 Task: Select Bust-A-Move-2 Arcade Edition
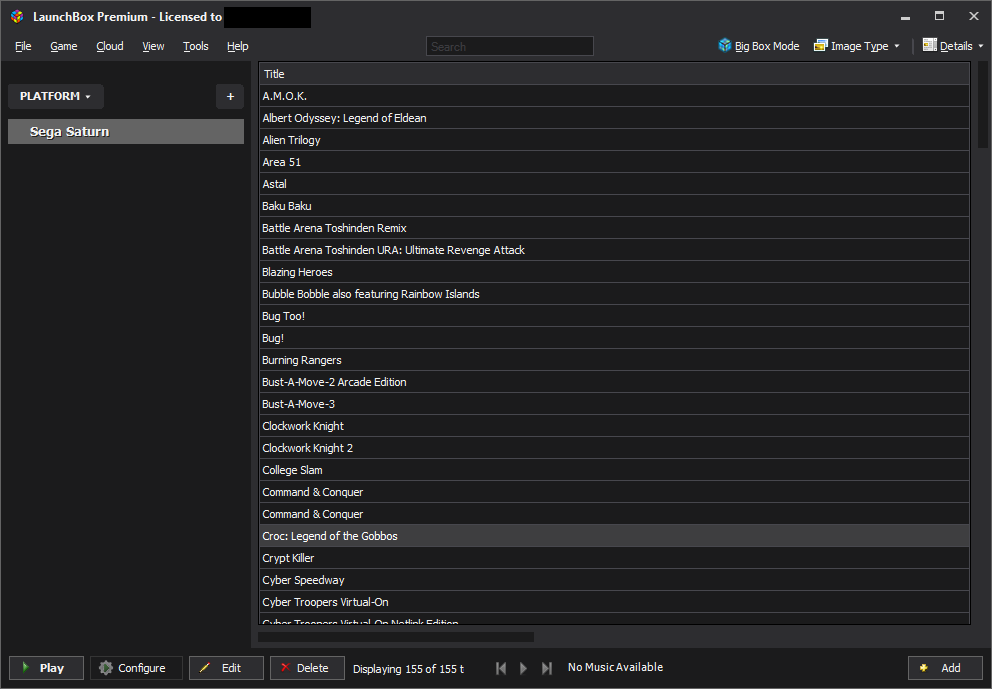click(614, 382)
